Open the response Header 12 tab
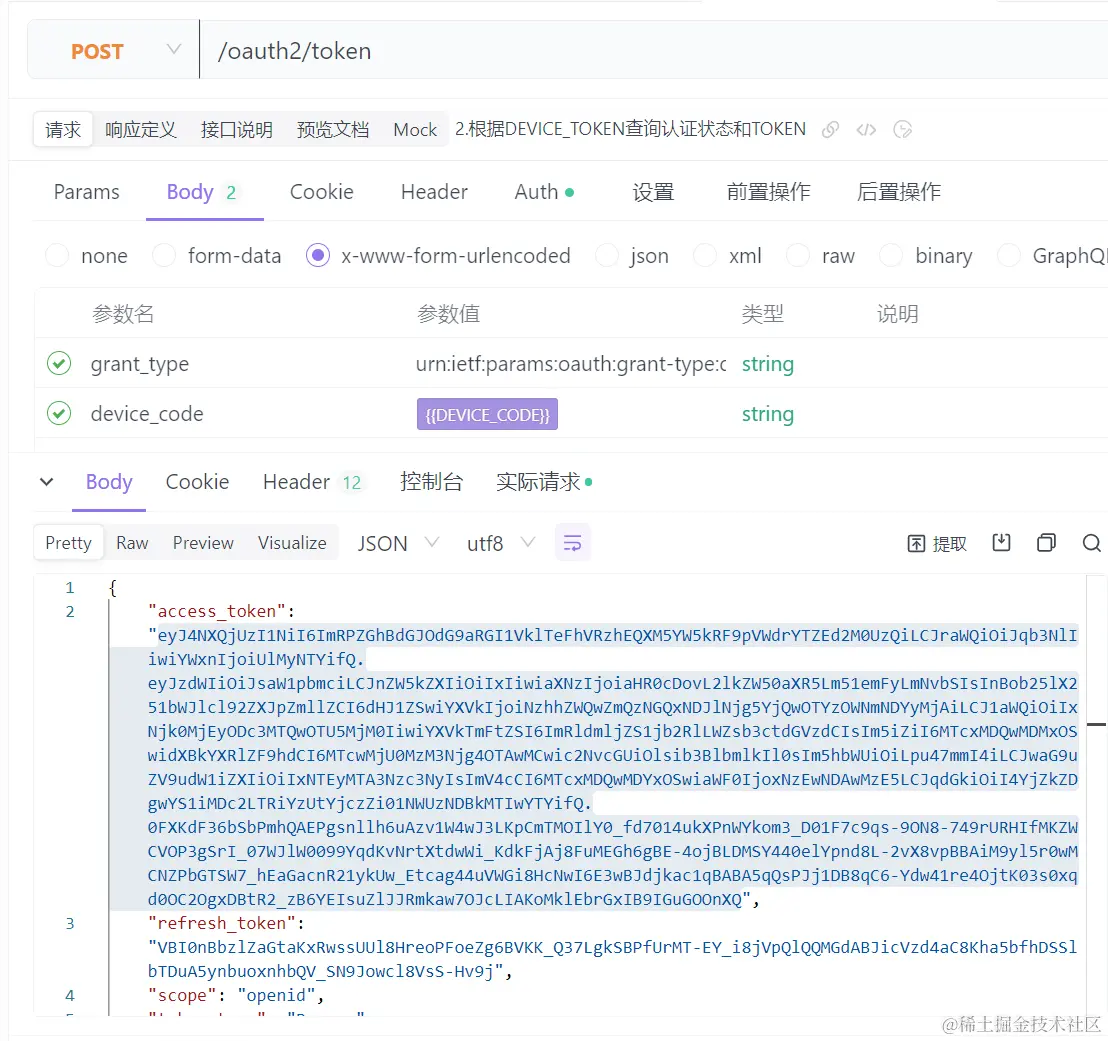Screen dimensions: 1108x1041 pyautogui.click(x=312, y=482)
